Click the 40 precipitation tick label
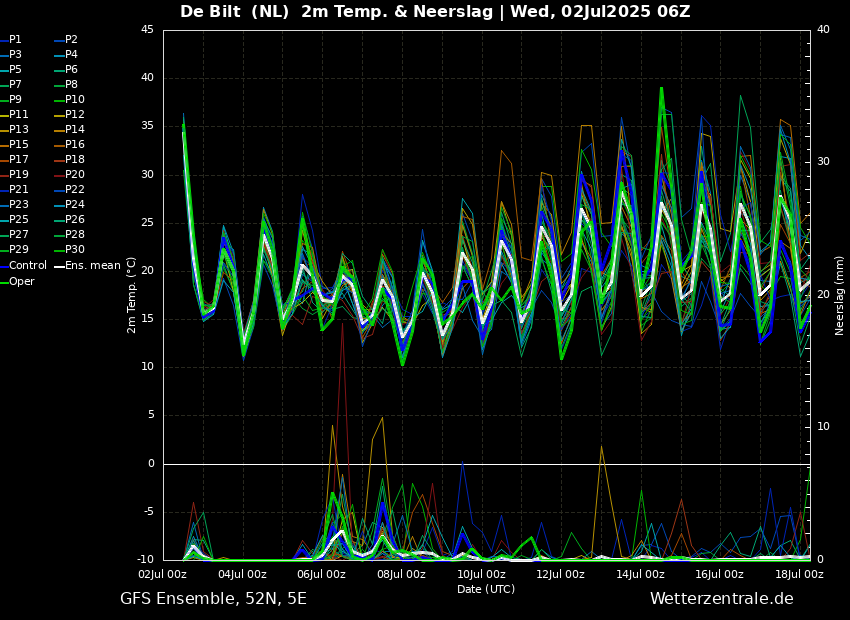850x620 pixels. pyautogui.click(x=823, y=30)
